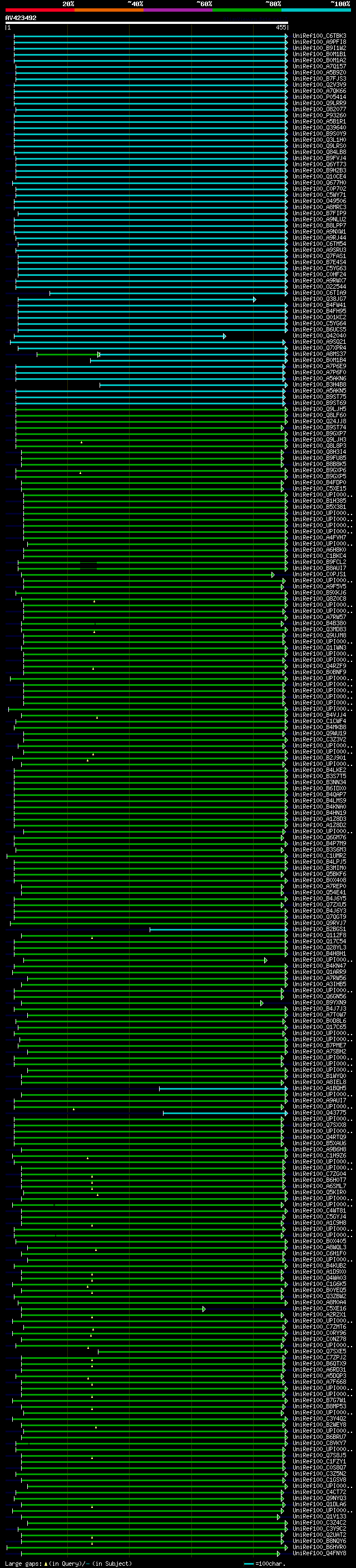This screenshot has width=356, height=1568.
Task: Select hit label UniRef100_B7FJS3
Action: 319,78
